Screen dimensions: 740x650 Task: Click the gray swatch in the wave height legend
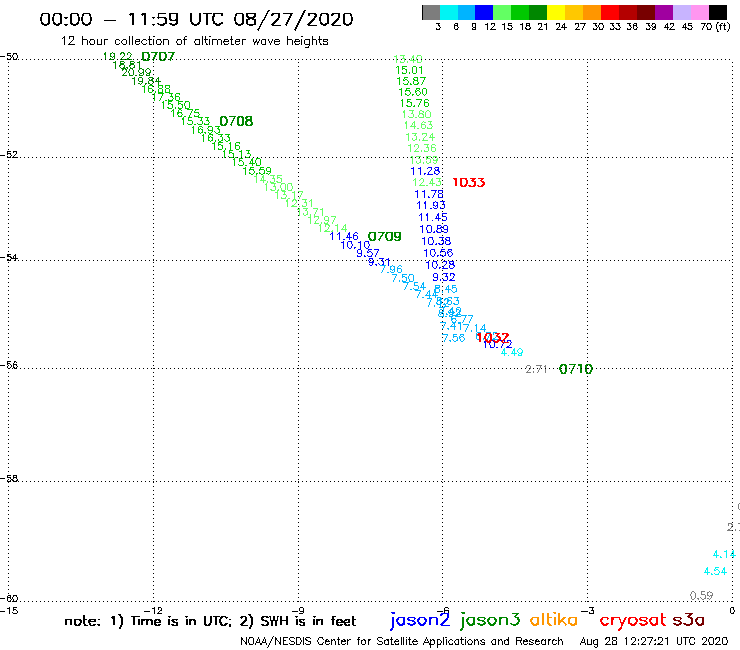point(431,12)
